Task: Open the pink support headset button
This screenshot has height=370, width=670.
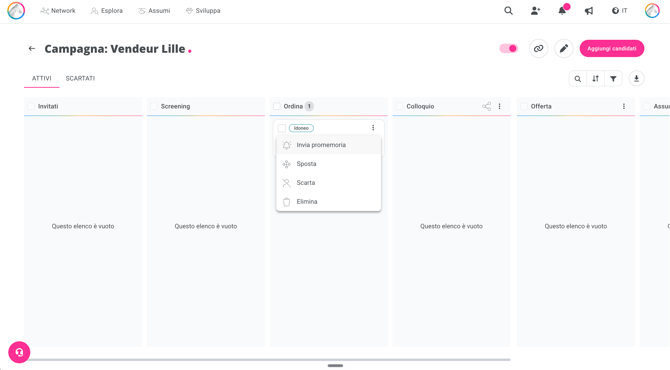Action: [x=19, y=352]
